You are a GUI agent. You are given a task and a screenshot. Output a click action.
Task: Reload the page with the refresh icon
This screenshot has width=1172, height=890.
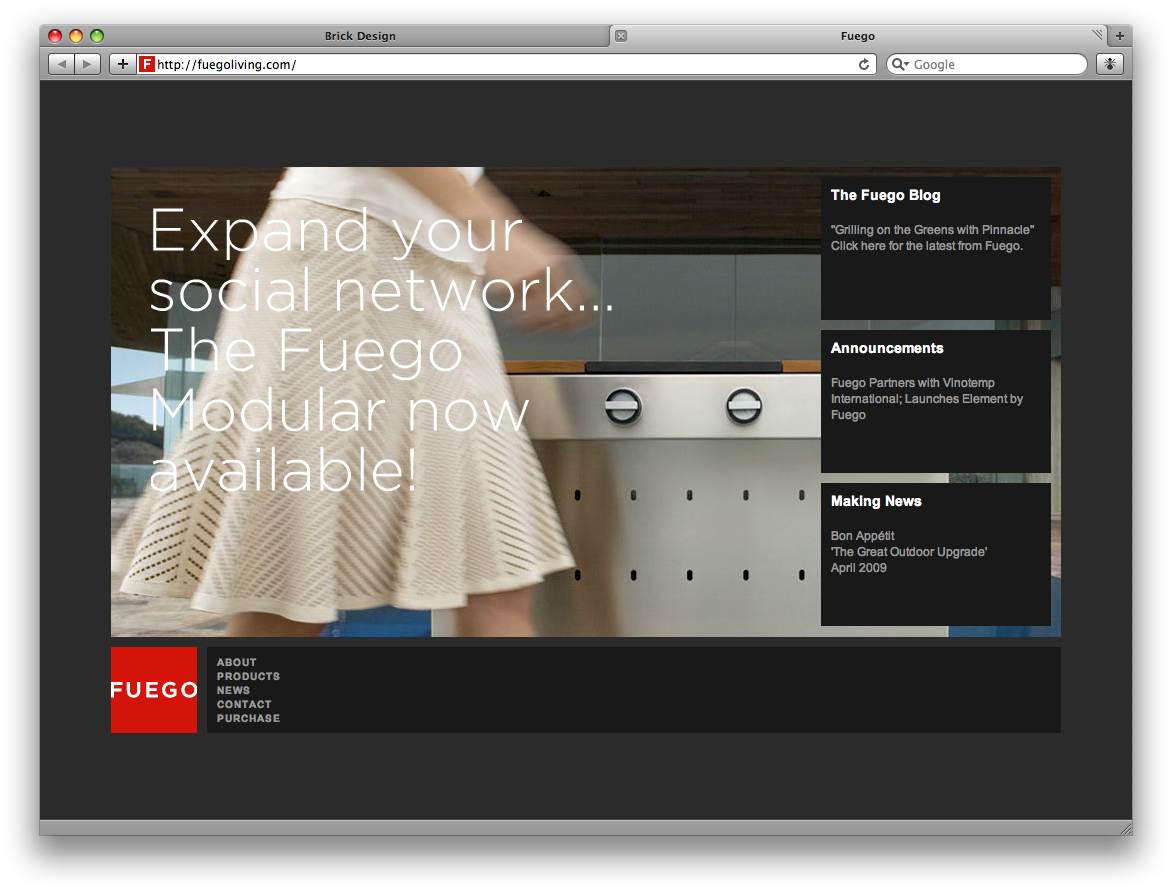pos(864,64)
